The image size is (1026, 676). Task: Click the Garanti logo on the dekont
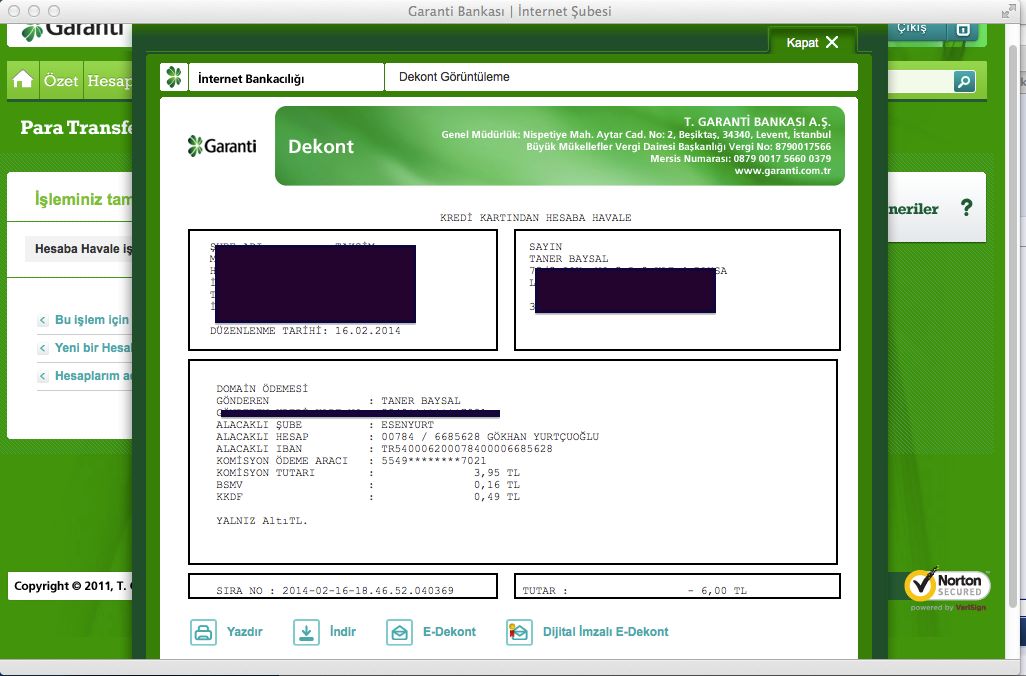click(222, 145)
